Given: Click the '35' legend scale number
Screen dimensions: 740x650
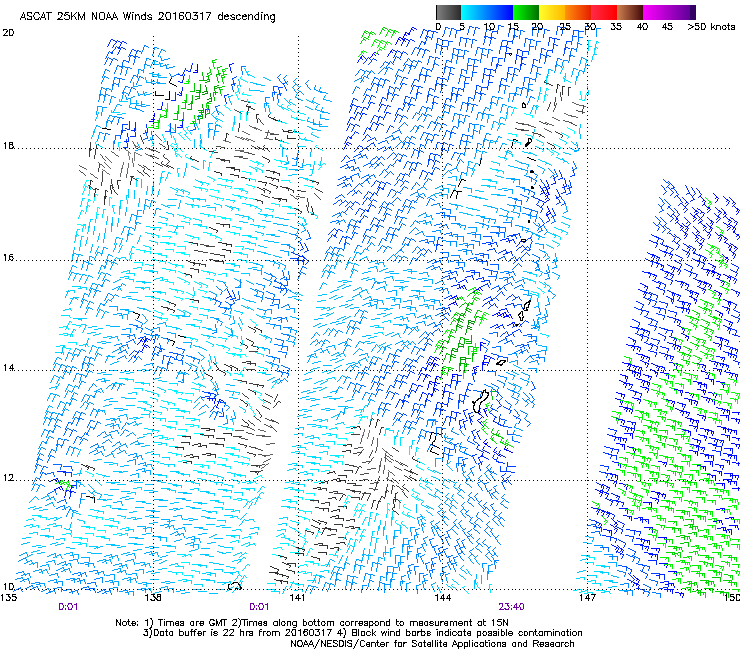Looking at the screenshot, I should pos(616,26).
